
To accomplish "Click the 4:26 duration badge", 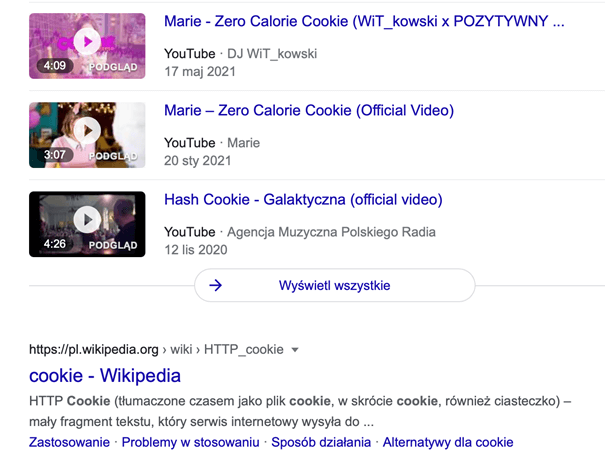I will pyautogui.click(x=53, y=244).
